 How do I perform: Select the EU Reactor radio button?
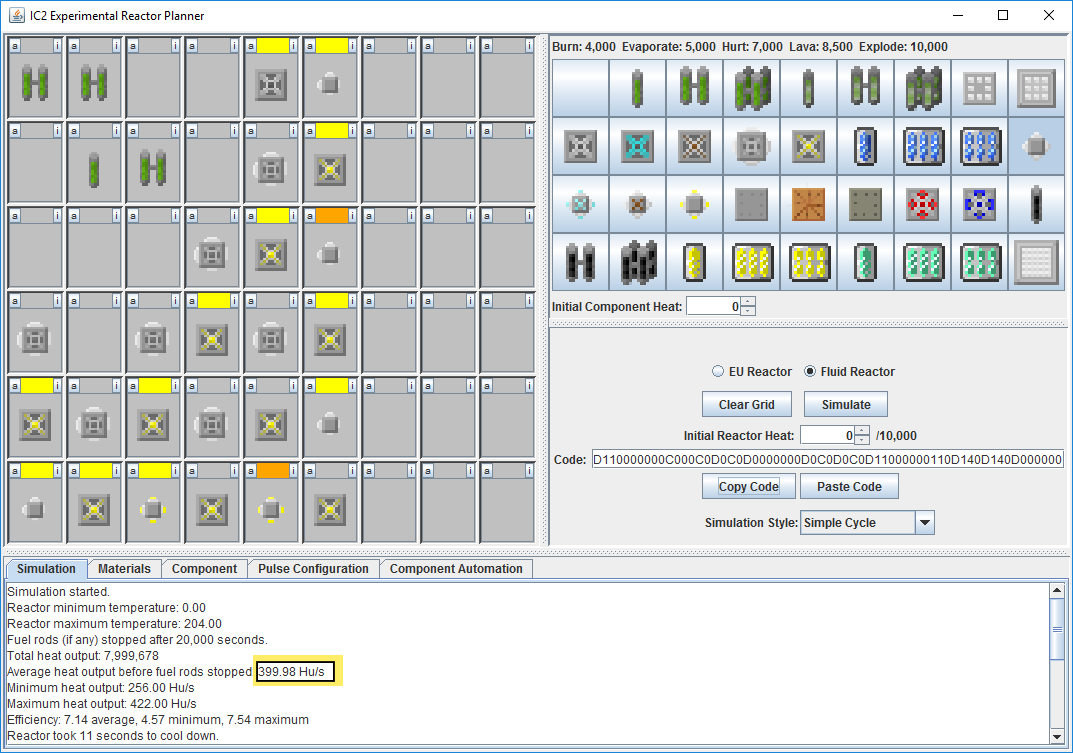pos(718,372)
